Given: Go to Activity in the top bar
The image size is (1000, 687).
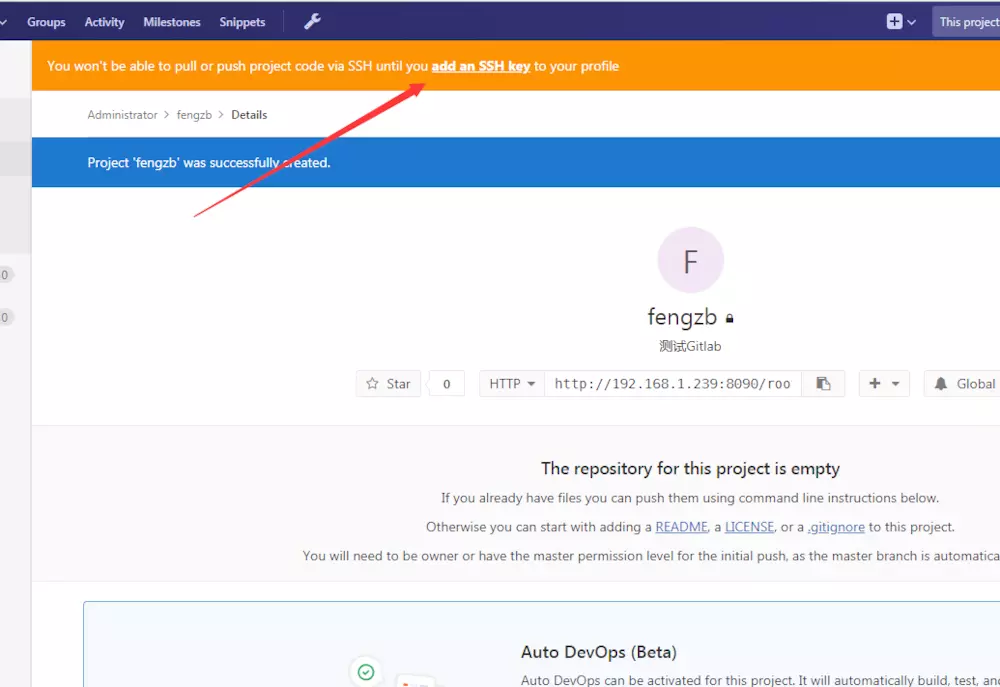Looking at the screenshot, I should (104, 22).
